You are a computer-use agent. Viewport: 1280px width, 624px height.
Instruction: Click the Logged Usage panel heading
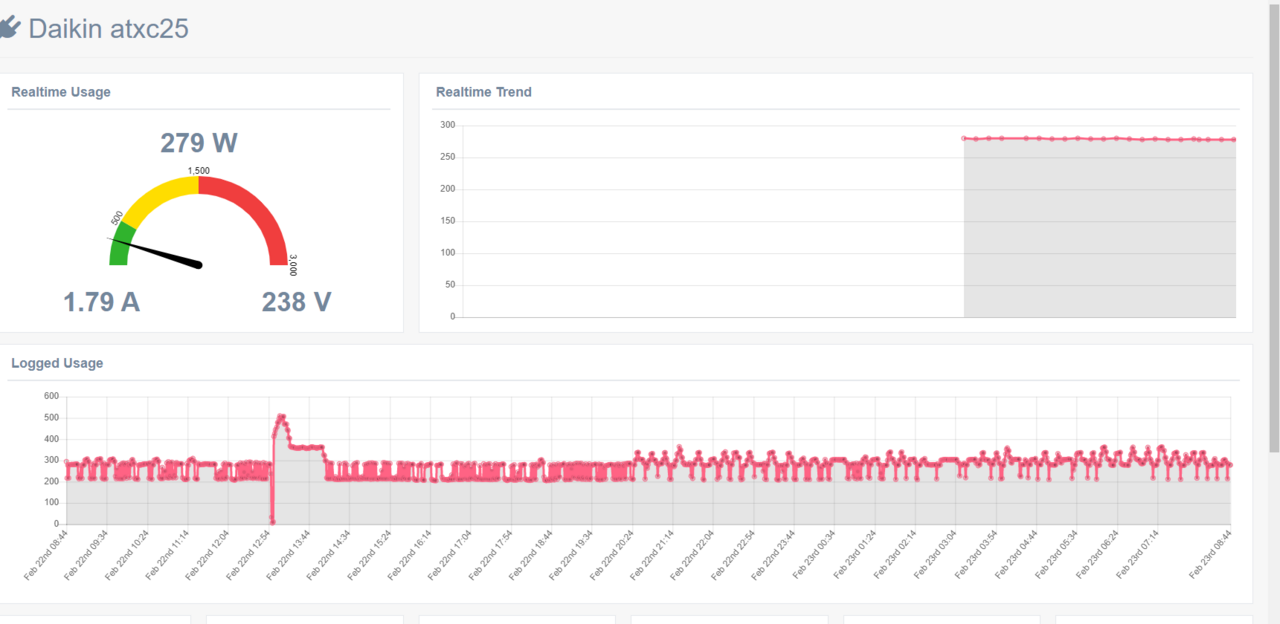pyautogui.click(x=57, y=363)
